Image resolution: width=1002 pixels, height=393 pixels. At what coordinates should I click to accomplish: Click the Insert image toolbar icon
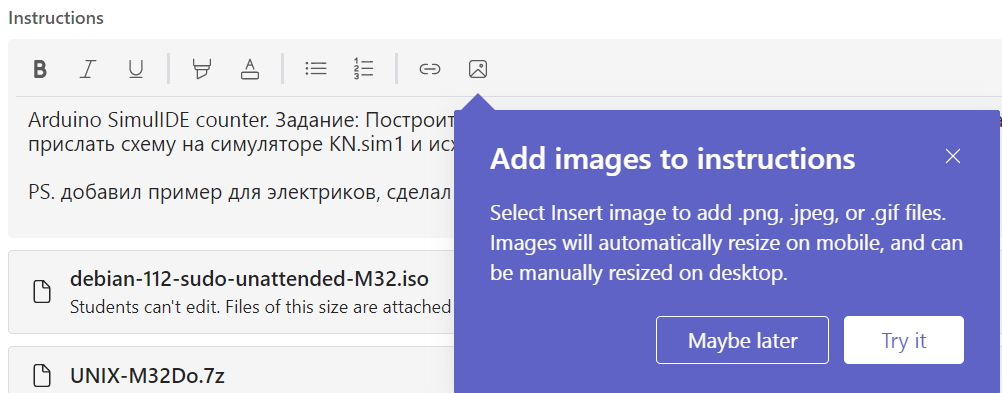click(x=478, y=69)
